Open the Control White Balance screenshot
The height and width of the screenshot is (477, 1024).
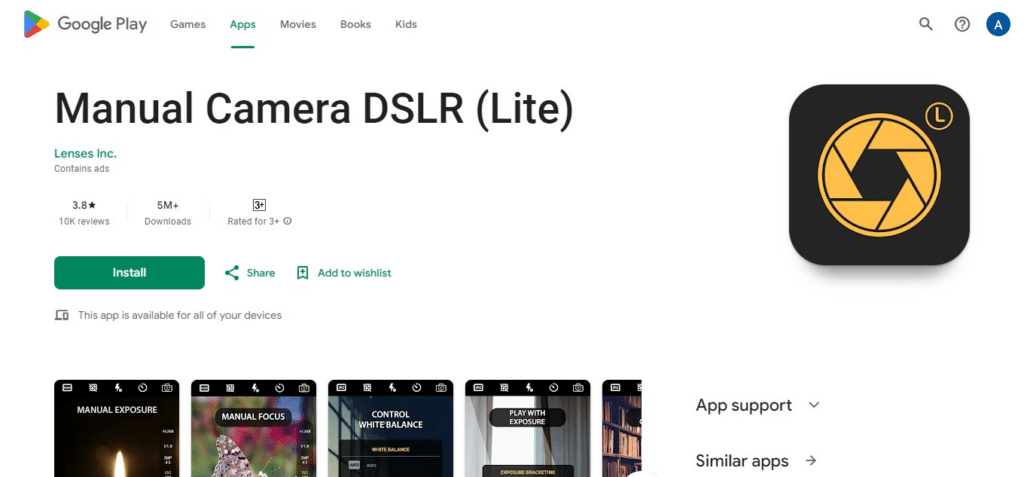391,429
